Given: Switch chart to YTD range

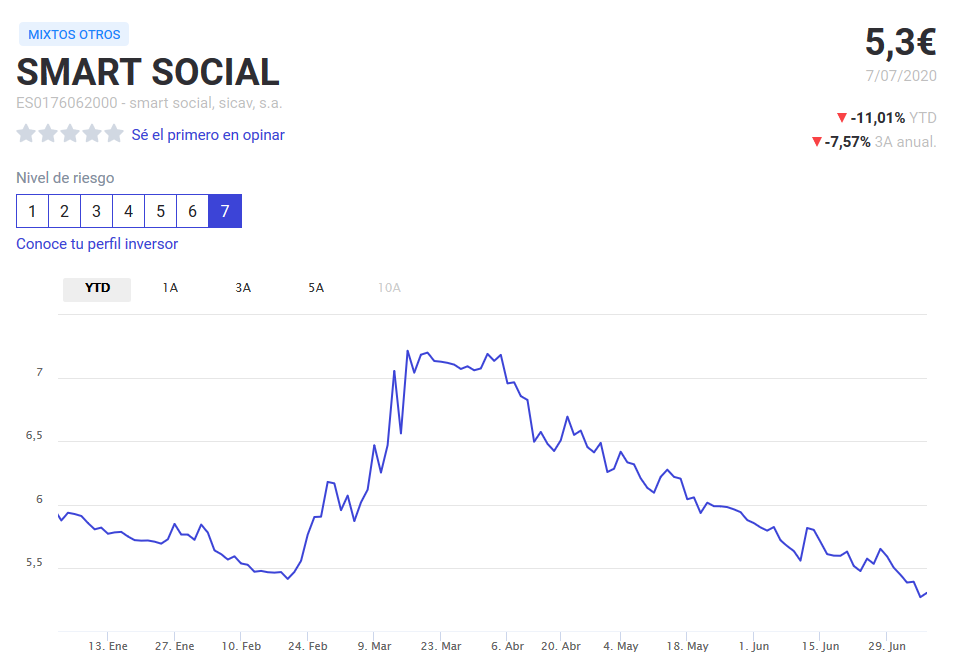Looking at the screenshot, I should click(x=97, y=288).
